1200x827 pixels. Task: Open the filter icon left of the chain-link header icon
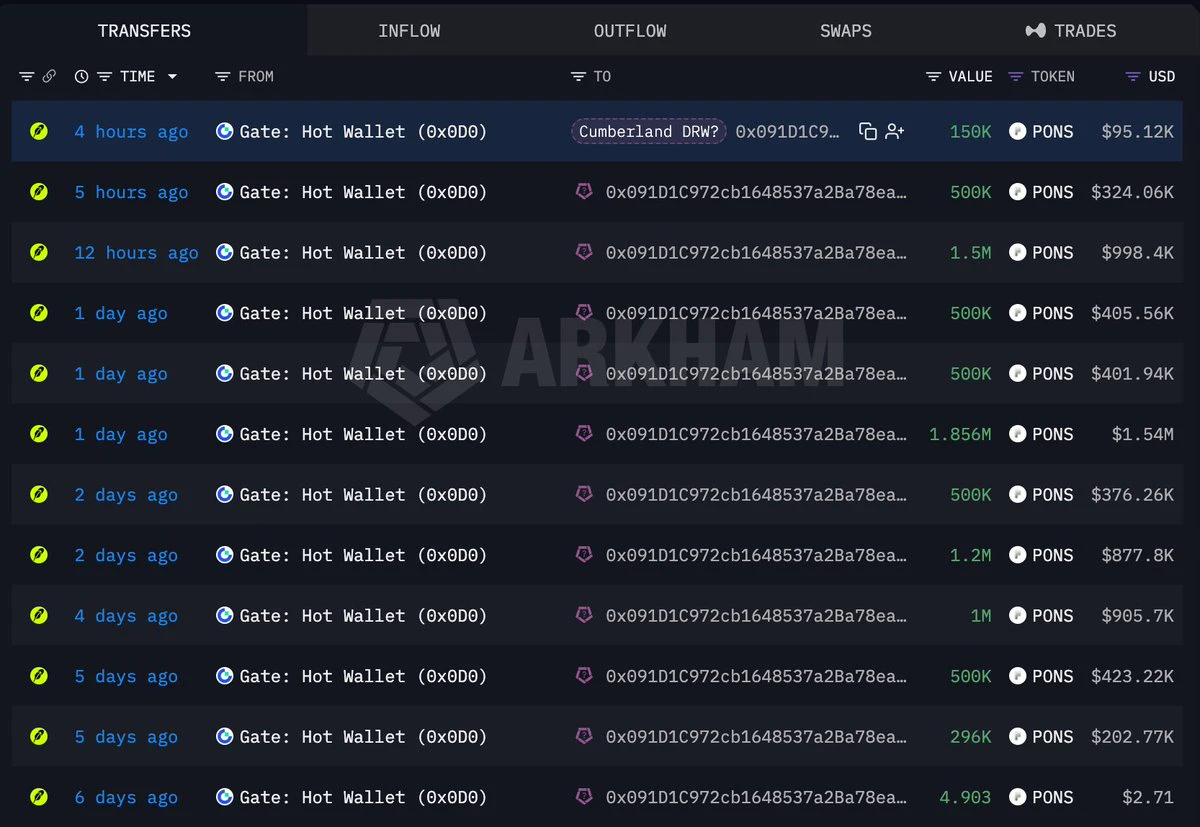(27, 77)
